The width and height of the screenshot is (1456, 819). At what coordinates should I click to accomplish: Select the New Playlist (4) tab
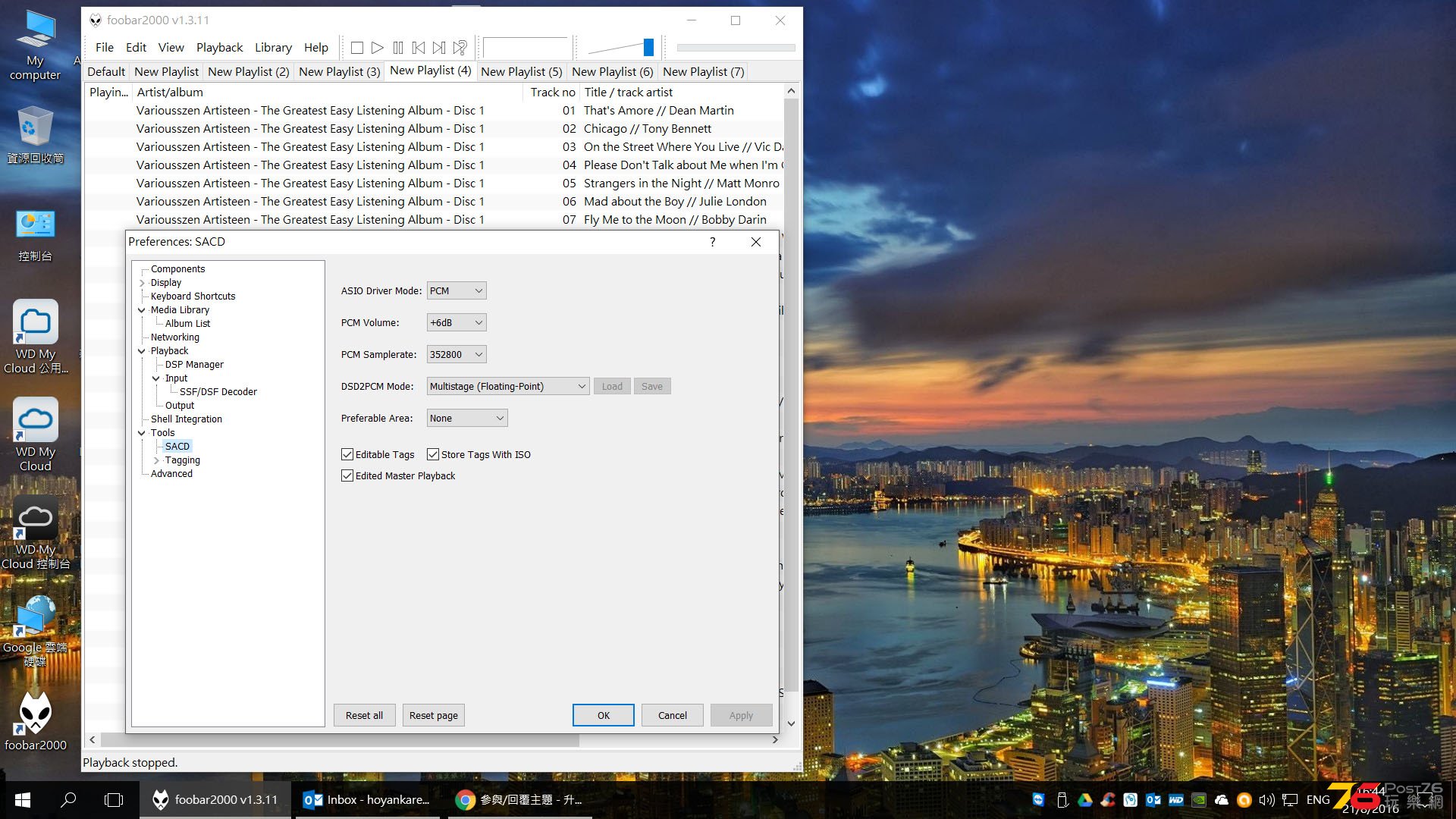coord(430,71)
